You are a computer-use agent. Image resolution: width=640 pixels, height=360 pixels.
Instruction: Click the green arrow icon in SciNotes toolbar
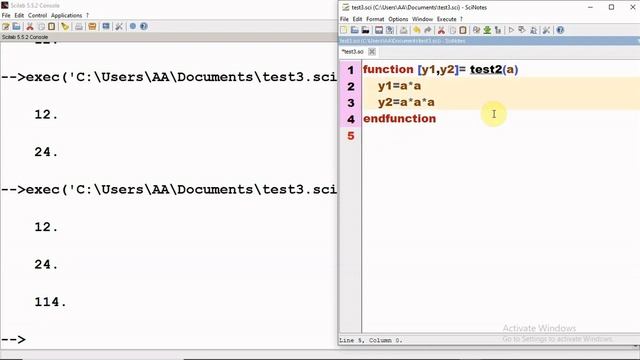[x=487, y=30]
